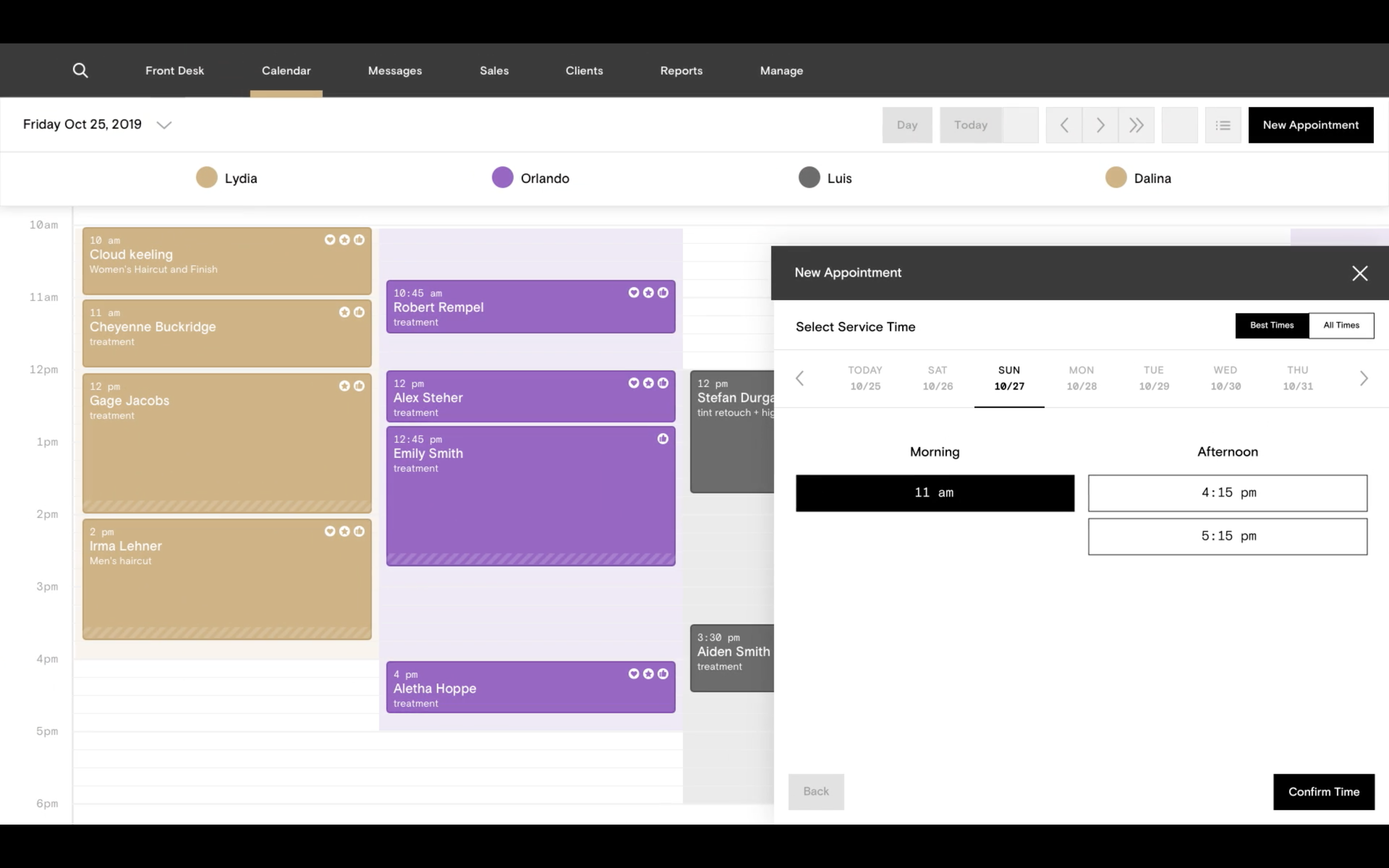
Task: Click Orlando's purple color circle
Action: (502, 177)
